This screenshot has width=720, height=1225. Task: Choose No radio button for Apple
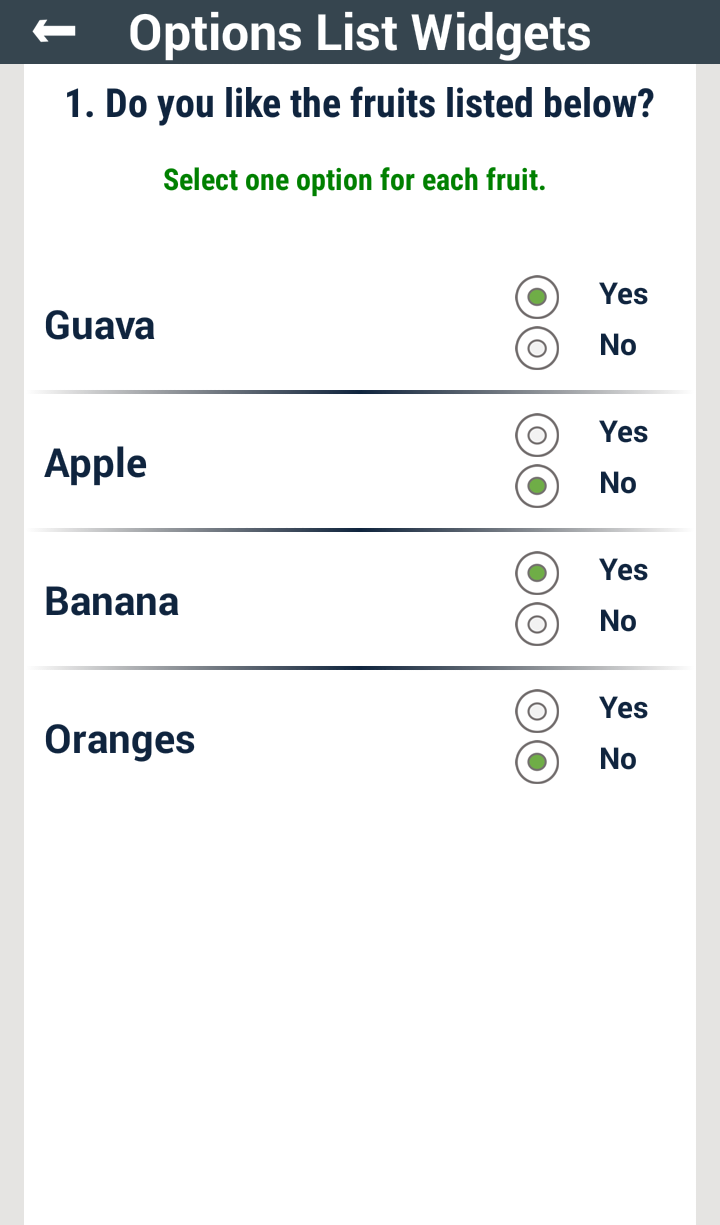[537, 486]
